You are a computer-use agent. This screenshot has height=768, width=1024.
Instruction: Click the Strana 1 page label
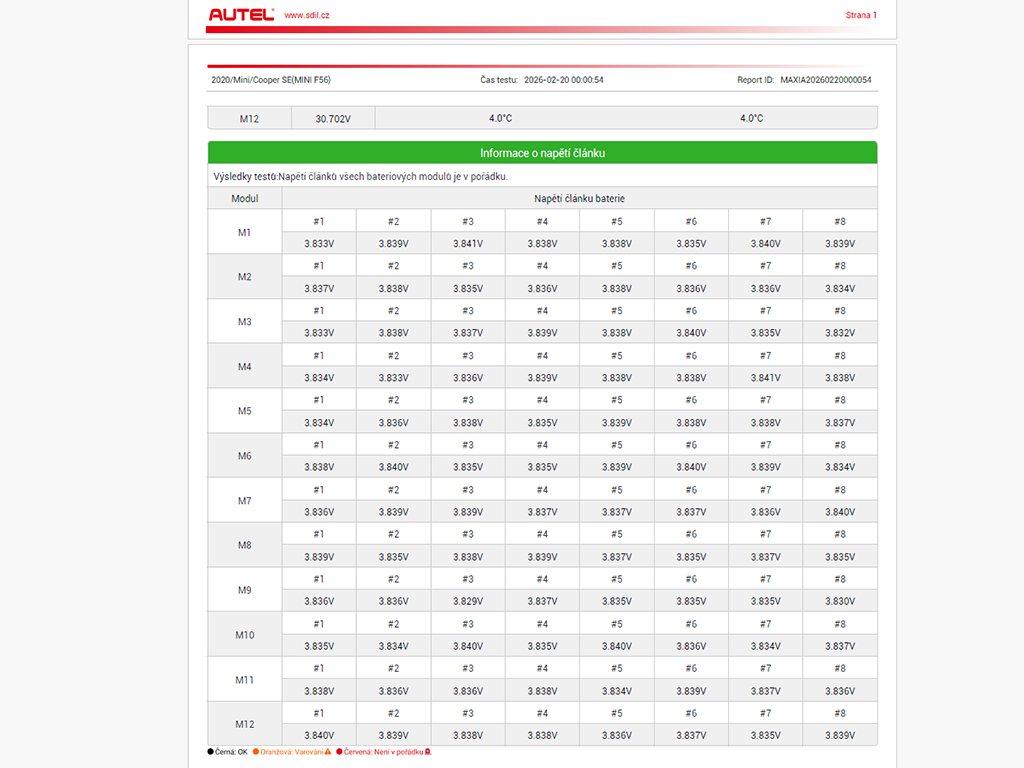[x=860, y=15]
